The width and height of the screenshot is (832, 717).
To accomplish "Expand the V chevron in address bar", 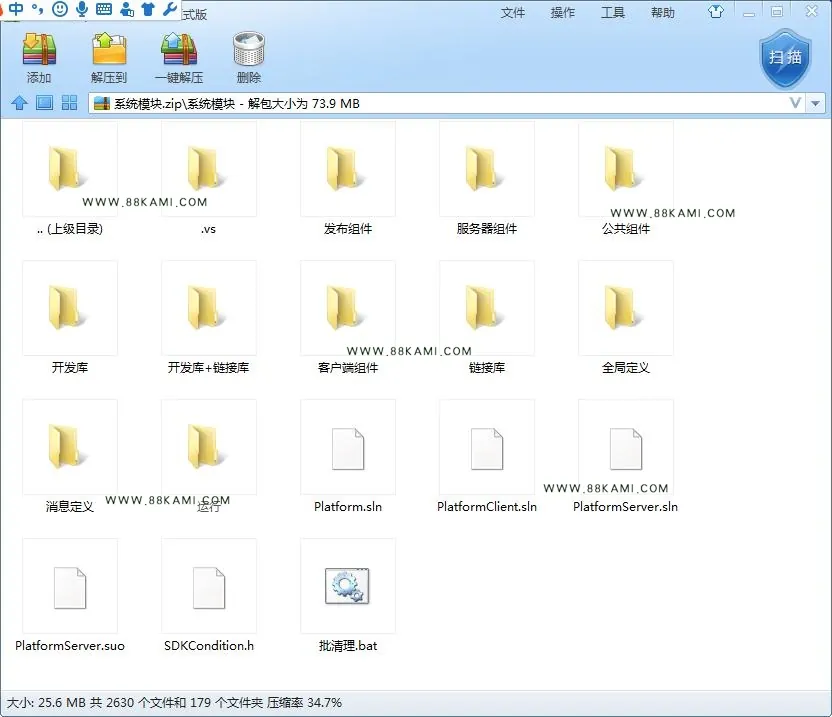I will 795,103.
